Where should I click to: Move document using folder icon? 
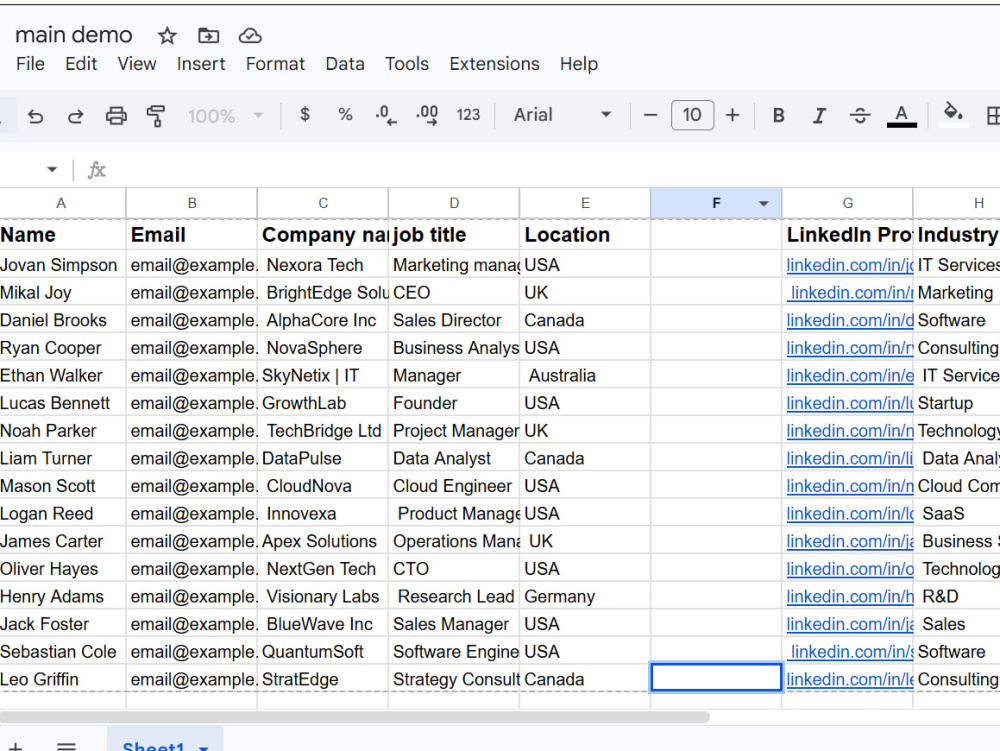pyautogui.click(x=208, y=36)
